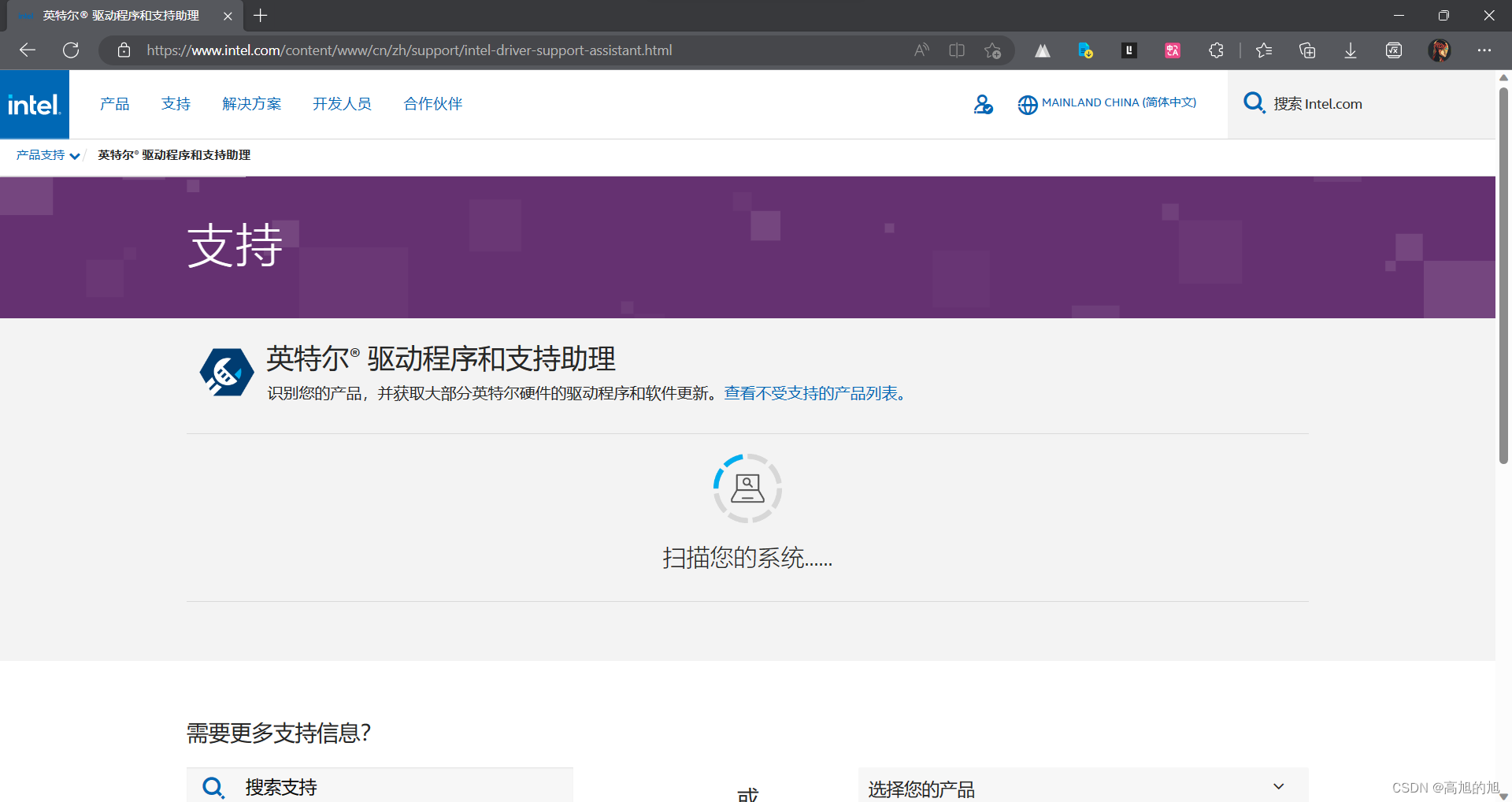Click globe region selector icon
Screen dimensions: 1512x802
click(x=1028, y=105)
